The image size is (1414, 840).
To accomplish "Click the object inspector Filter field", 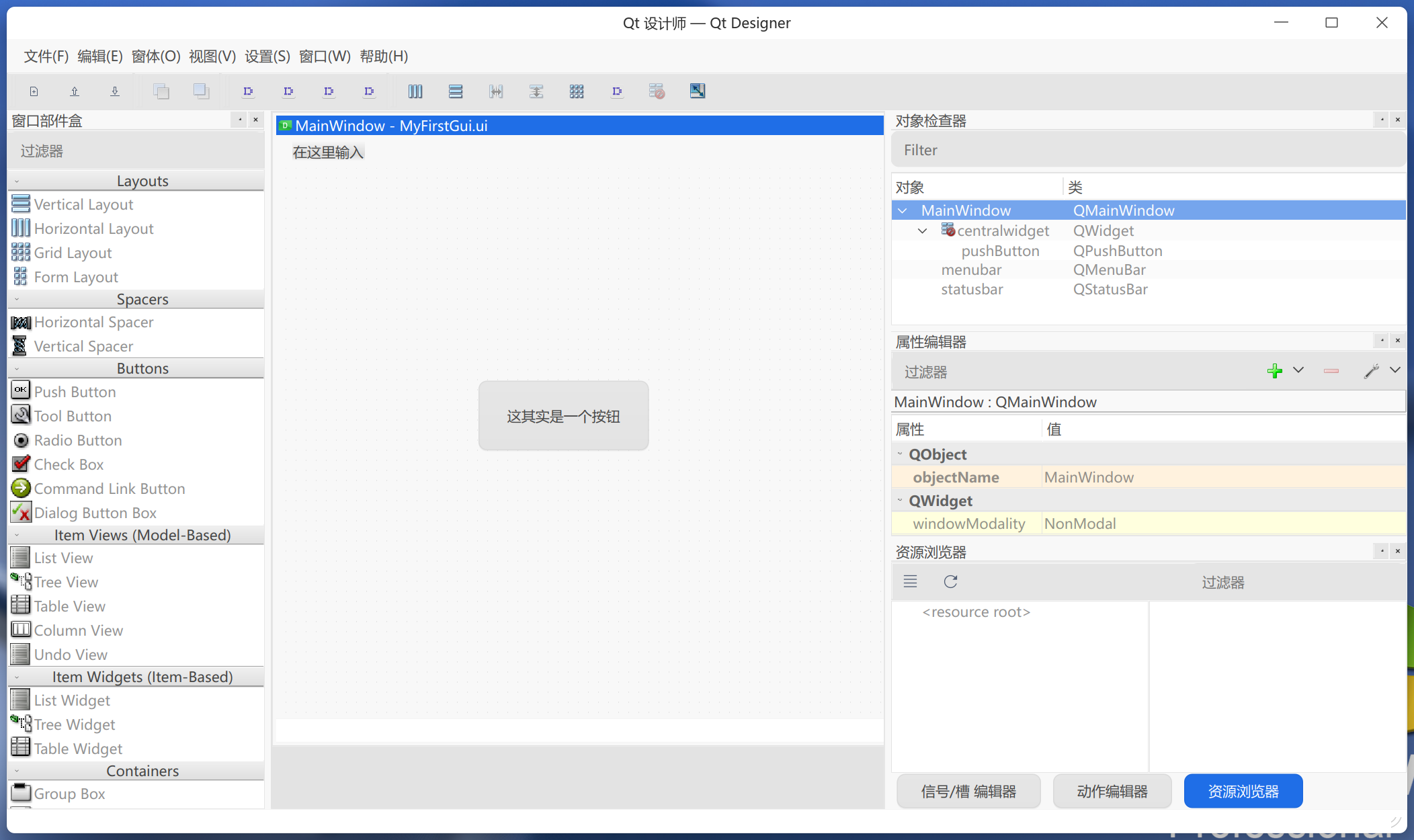I will point(1149,150).
